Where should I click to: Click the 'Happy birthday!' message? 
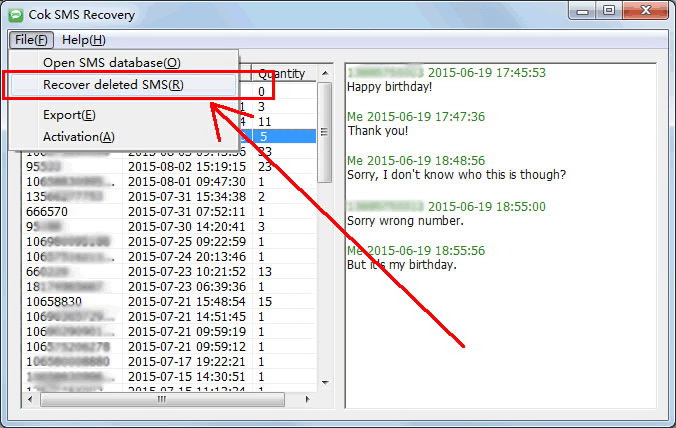[389, 87]
